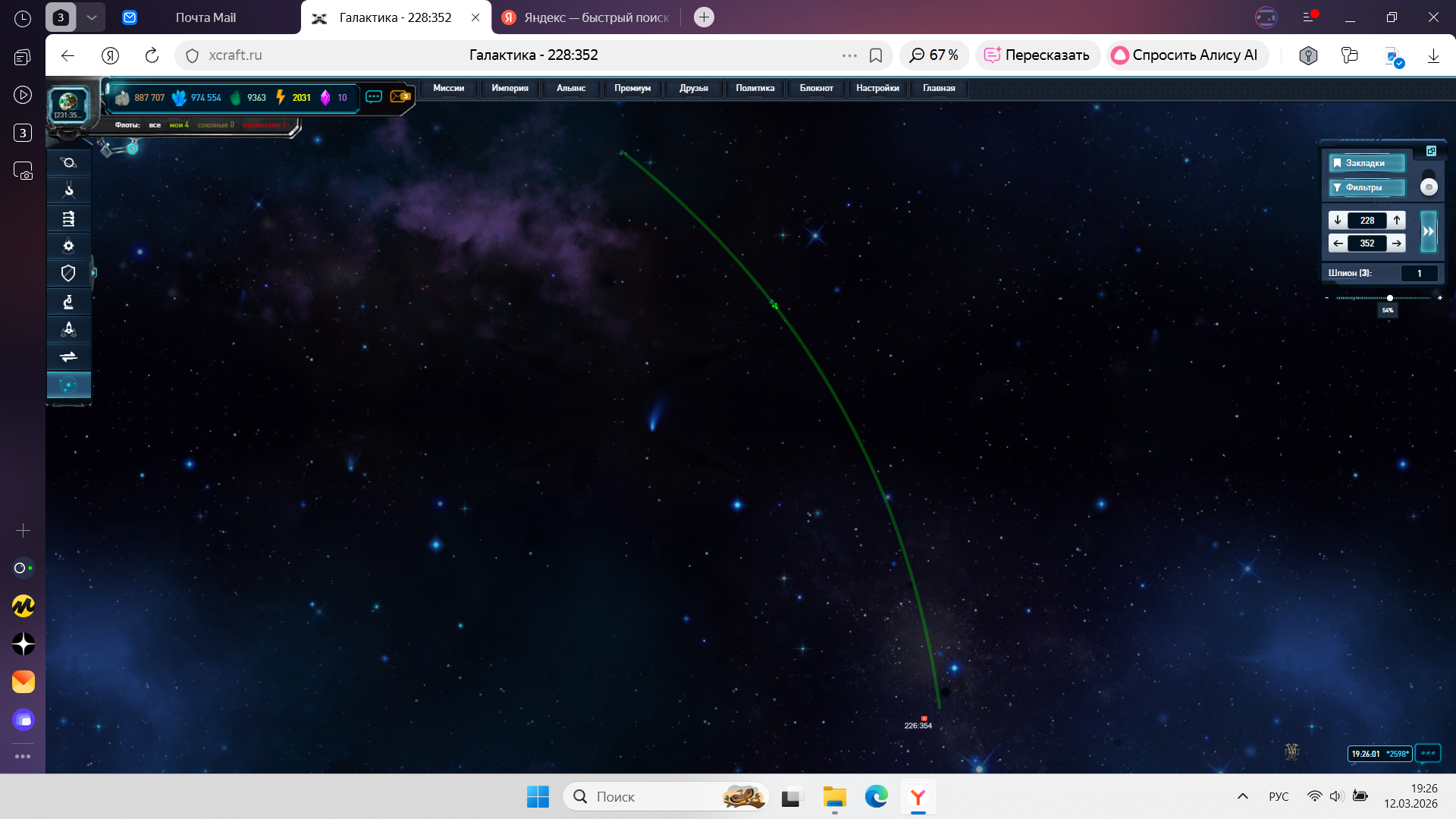Show only enemy fleets (вражеские)
Viewport: 1456px width, 819px height.
[x=264, y=125]
